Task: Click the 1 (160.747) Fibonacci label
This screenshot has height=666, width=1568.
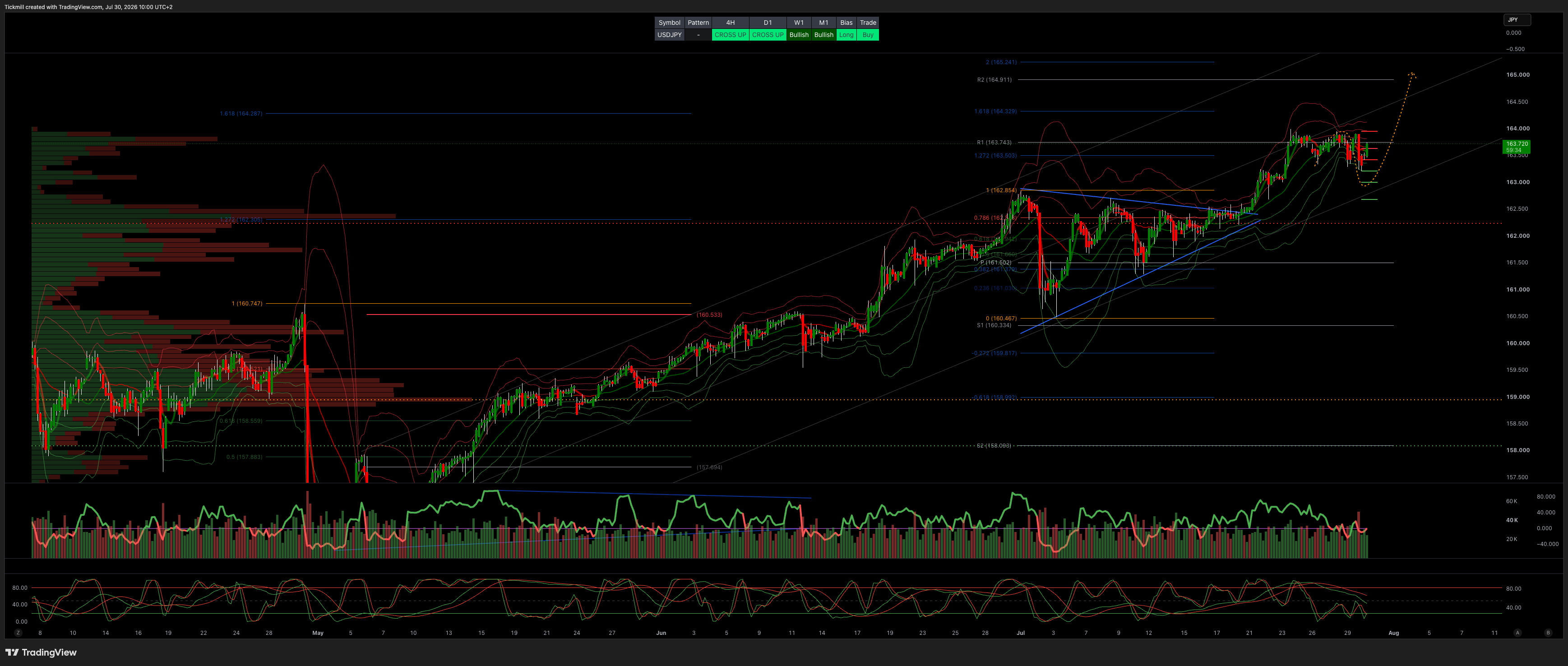Action: click(x=247, y=303)
